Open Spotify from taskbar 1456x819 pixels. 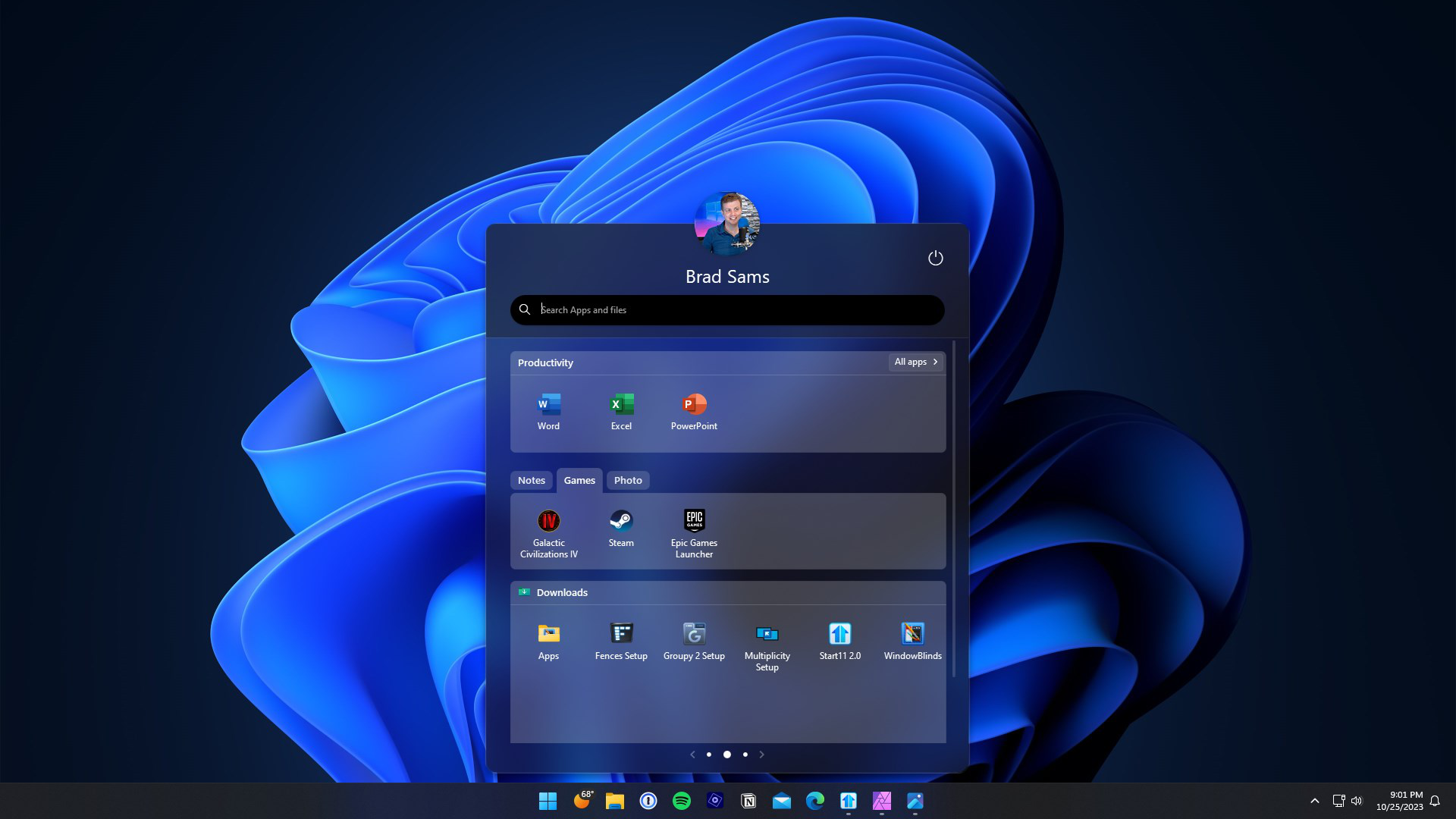click(681, 800)
